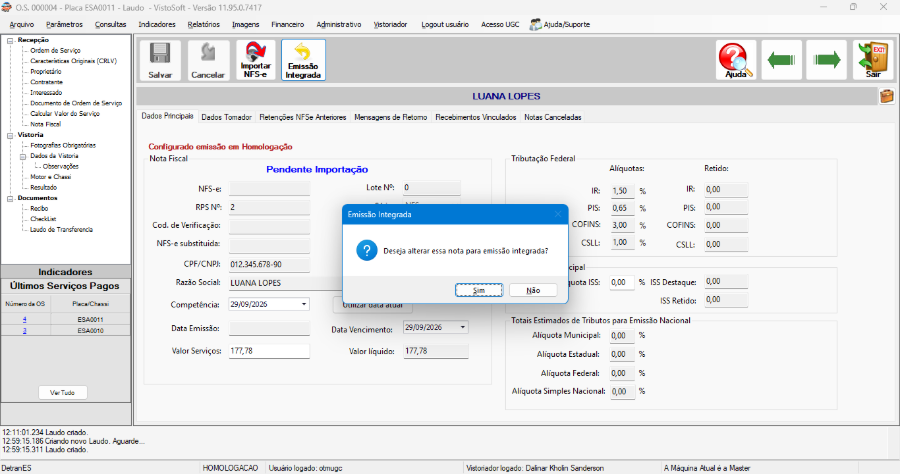Open the Consultas menu
The height and width of the screenshot is (474, 900).
pos(110,25)
